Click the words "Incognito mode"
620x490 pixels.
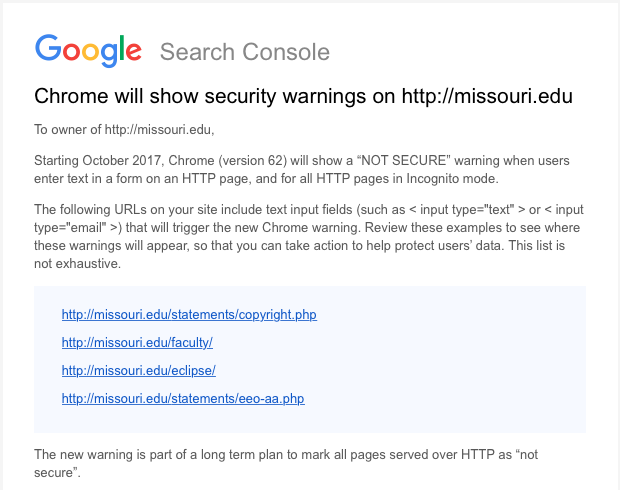click(452, 179)
